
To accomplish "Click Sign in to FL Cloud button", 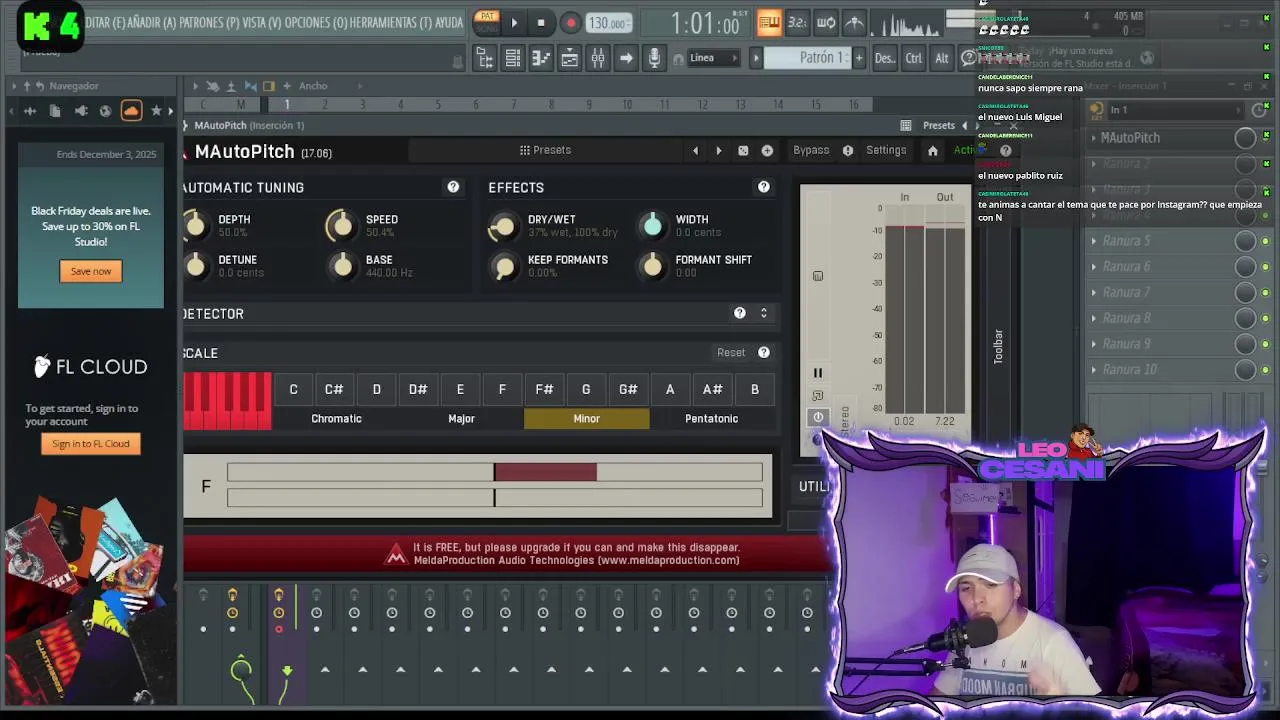I will (x=91, y=444).
